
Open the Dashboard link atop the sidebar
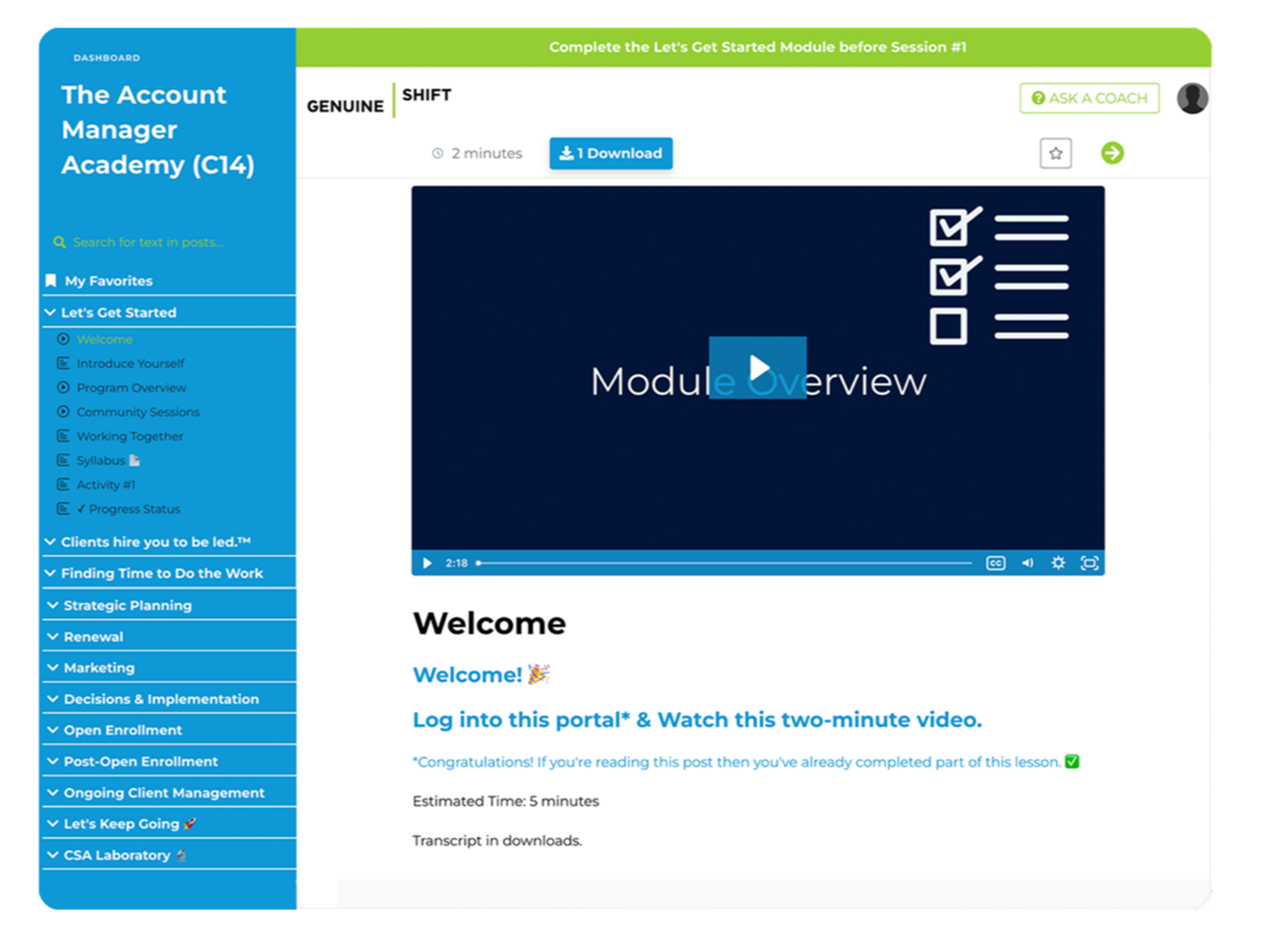106,57
